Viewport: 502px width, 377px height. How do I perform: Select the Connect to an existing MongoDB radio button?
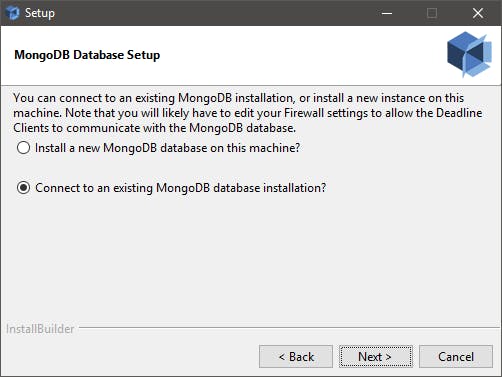pos(23,188)
